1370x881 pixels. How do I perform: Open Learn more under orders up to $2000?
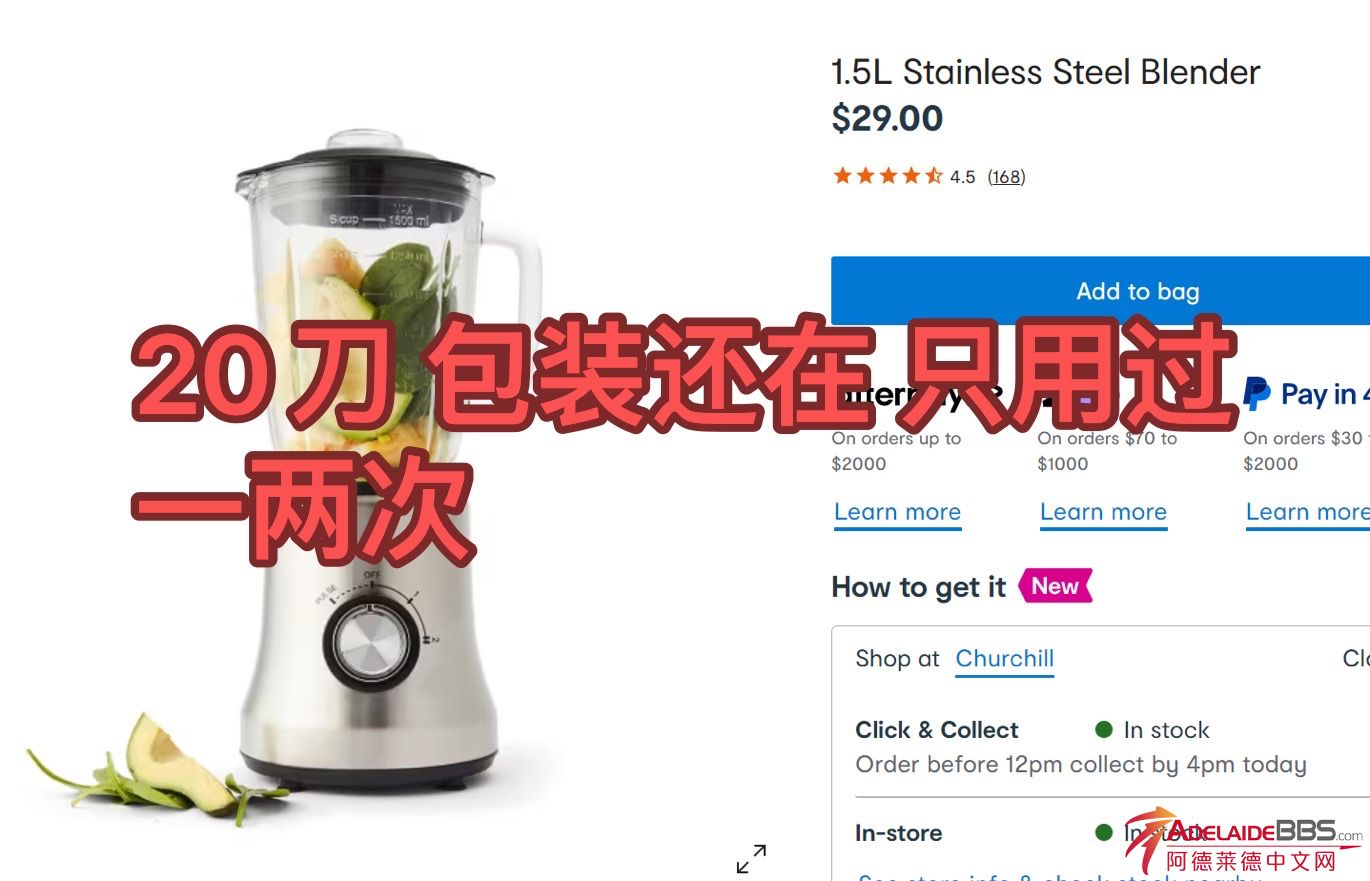click(x=897, y=512)
